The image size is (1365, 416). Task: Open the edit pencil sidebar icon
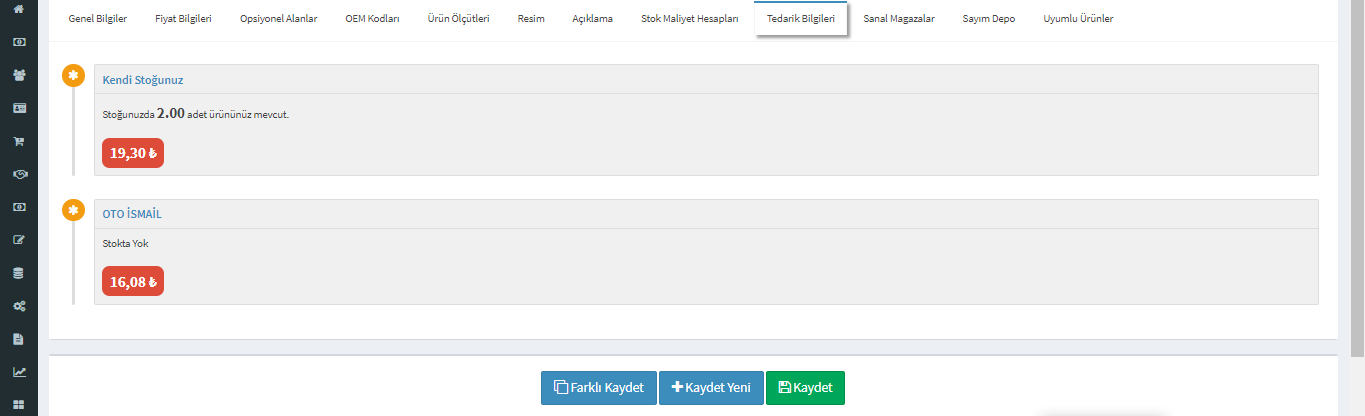click(18, 240)
